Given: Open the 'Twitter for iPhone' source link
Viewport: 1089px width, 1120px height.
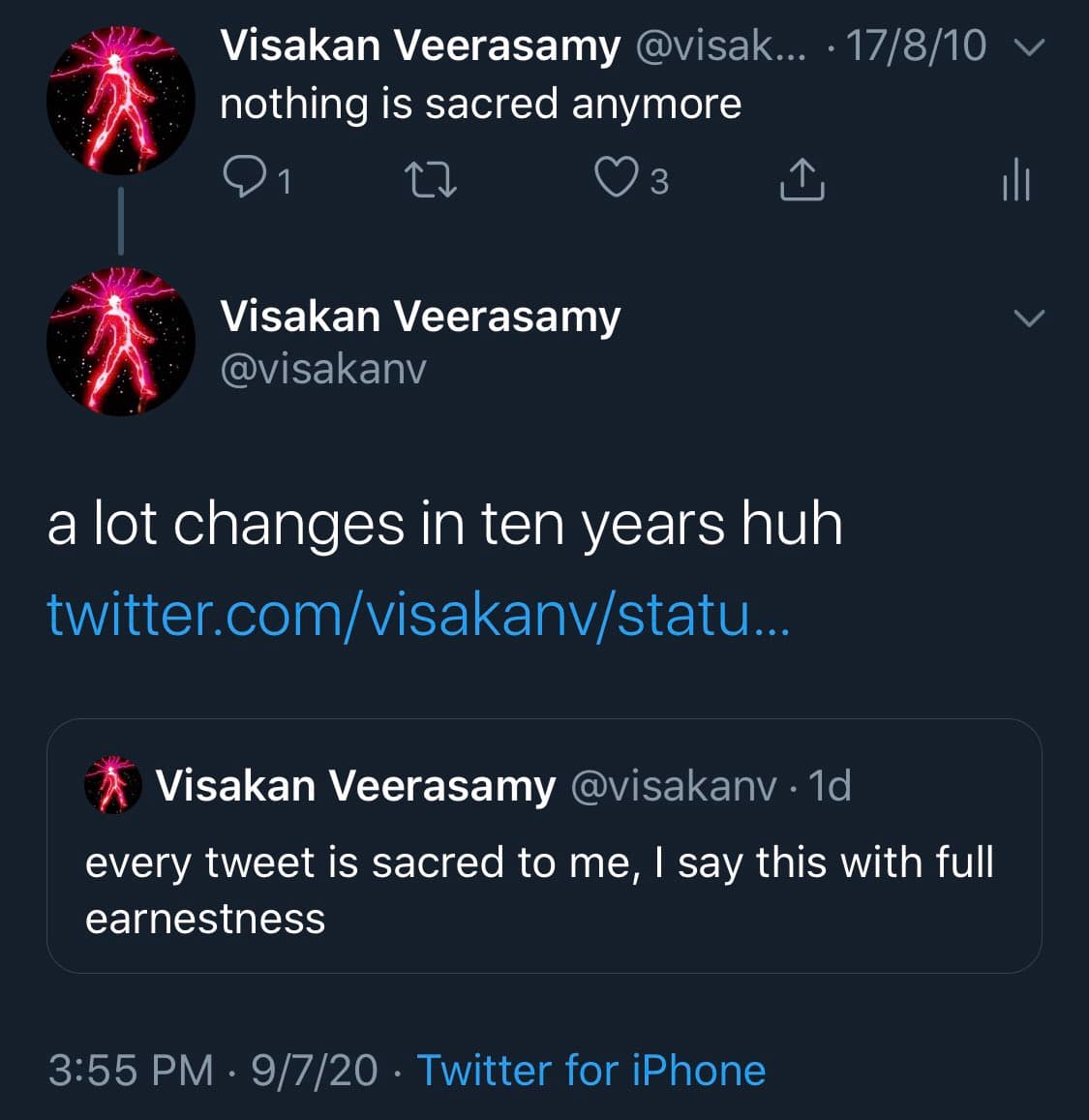Looking at the screenshot, I should (590, 1071).
